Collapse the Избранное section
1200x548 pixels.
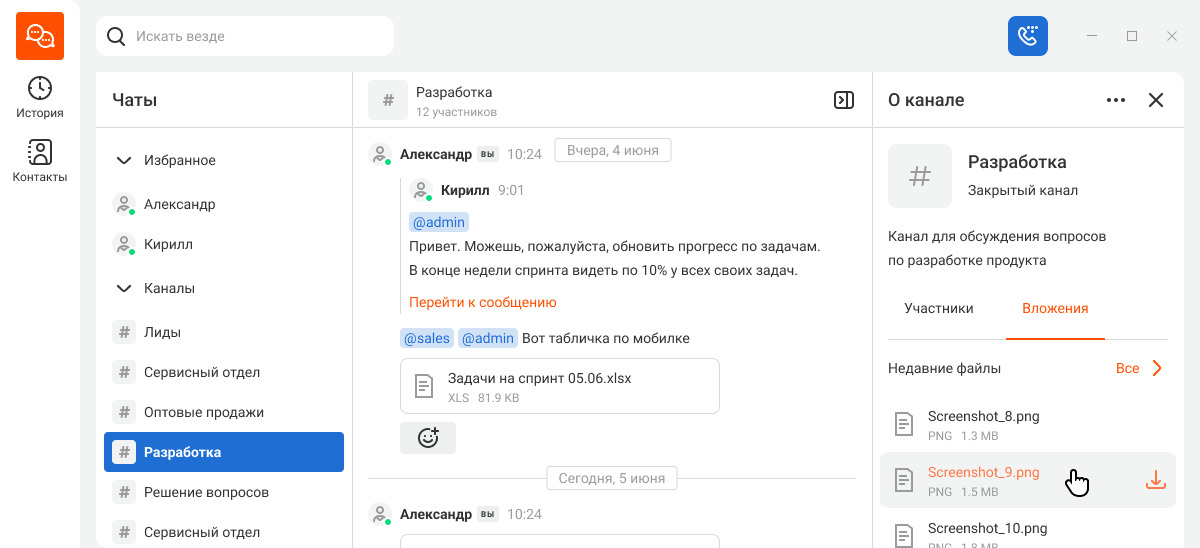(124, 160)
